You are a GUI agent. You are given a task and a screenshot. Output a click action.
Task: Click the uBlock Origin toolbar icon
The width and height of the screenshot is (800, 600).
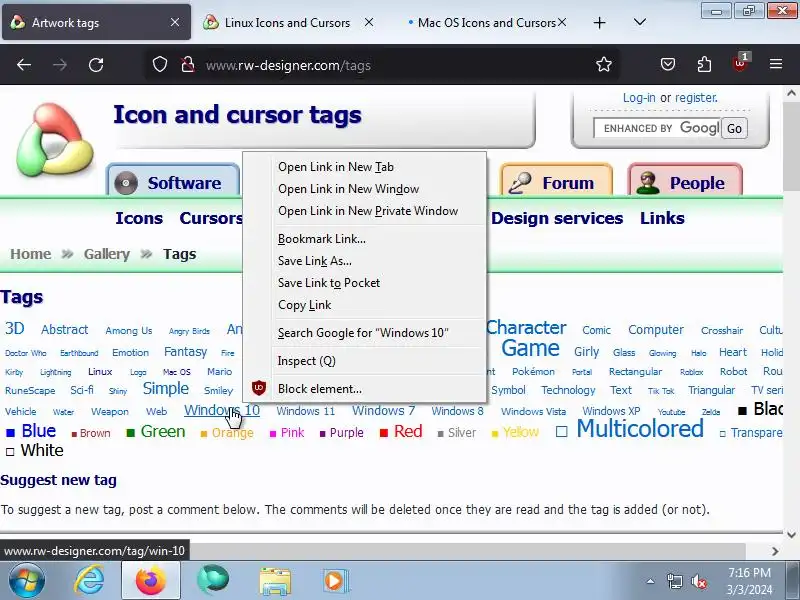(740, 63)
